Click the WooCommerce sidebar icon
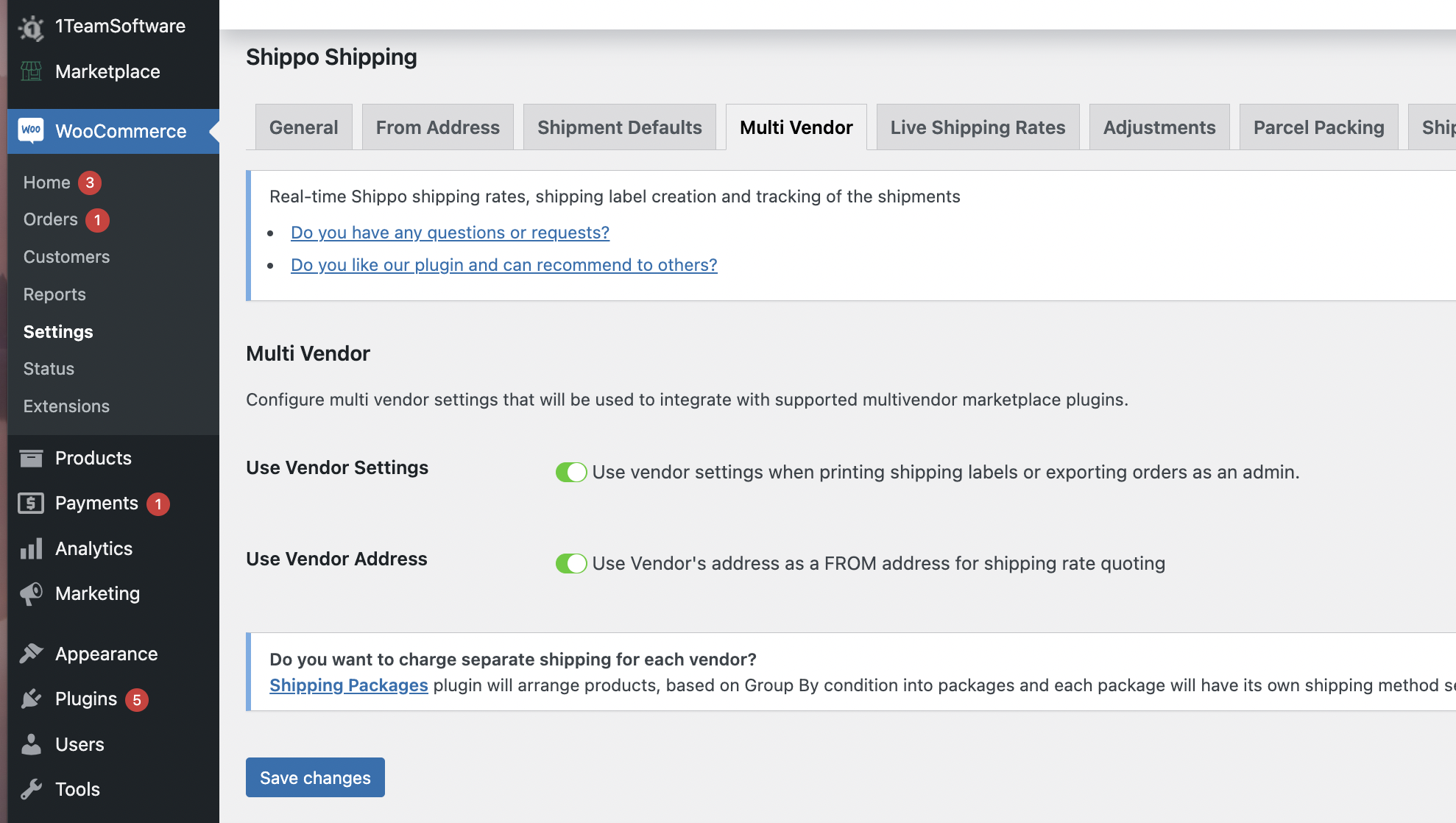The width and height of the screenshot is (1456, 823). point(31,131)
